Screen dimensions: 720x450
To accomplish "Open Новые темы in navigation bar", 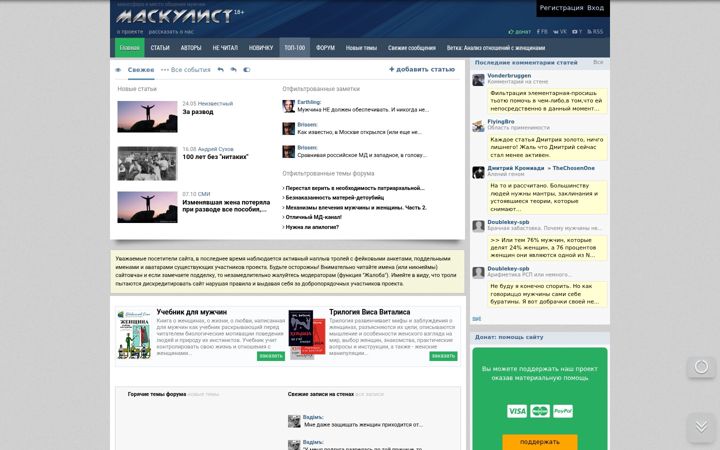I will pyautogui.click(x=361, y=48).
